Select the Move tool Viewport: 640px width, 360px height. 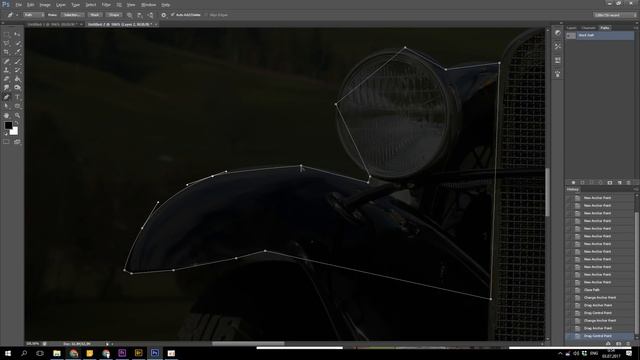(x=17, y=35)
